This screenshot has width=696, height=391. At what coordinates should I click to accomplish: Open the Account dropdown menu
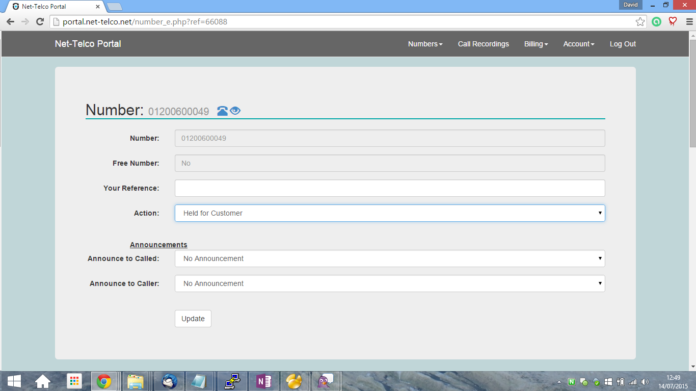click(x=578, y=44)
